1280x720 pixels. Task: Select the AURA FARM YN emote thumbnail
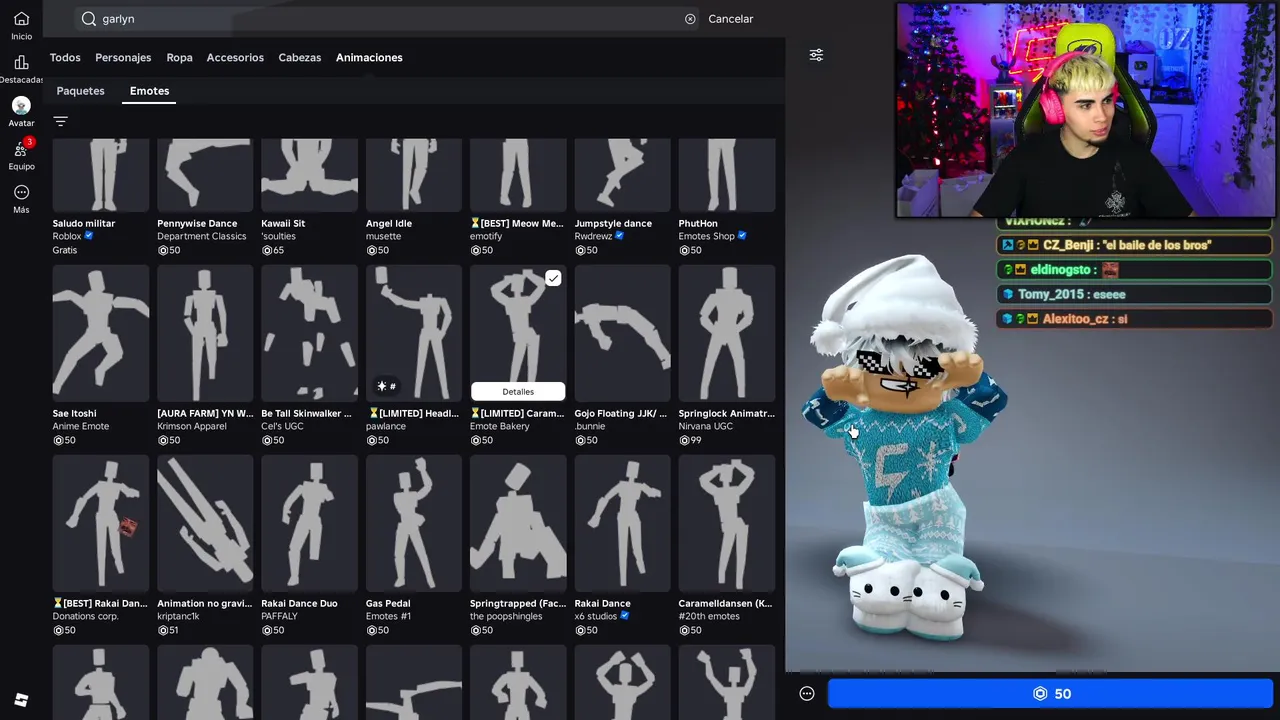[x=205, y=333]
